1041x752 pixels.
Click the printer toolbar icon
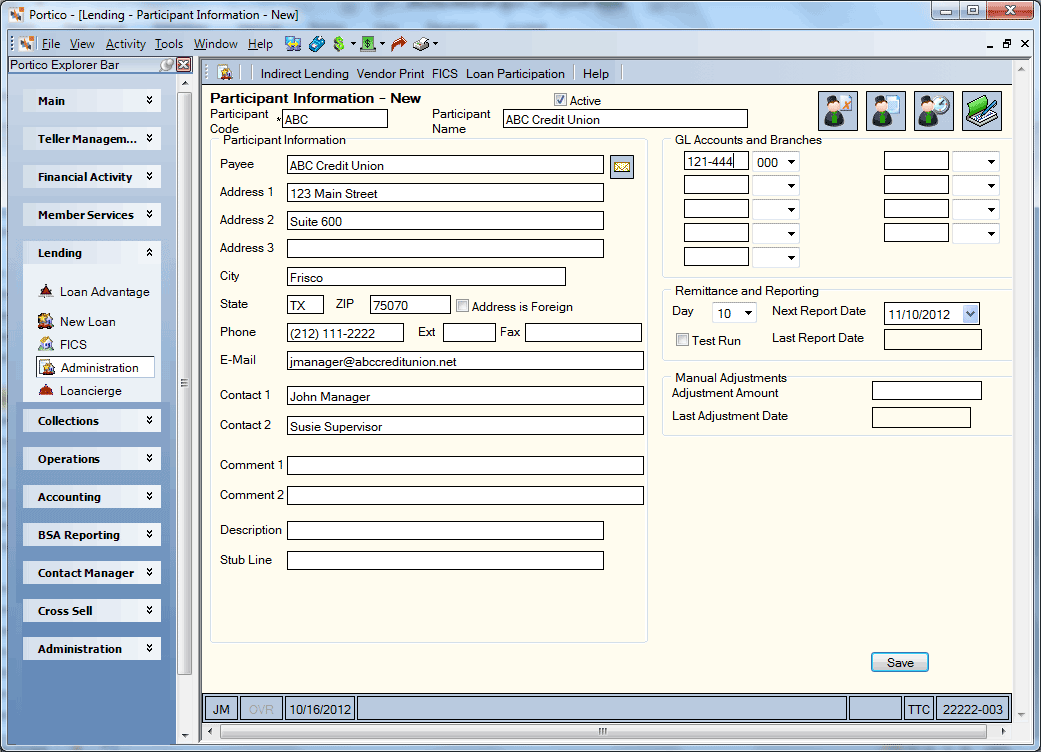pyautogui.click(x=421, y=44)
